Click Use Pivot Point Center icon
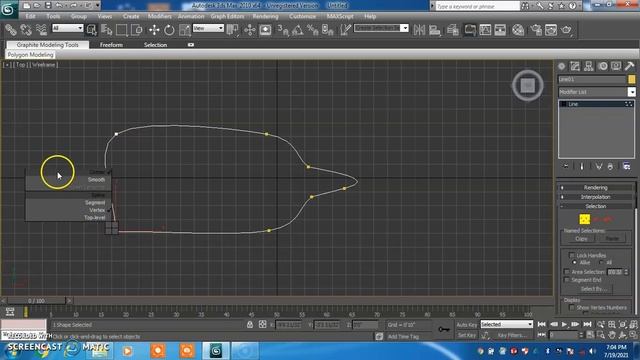 coord(233,30)
